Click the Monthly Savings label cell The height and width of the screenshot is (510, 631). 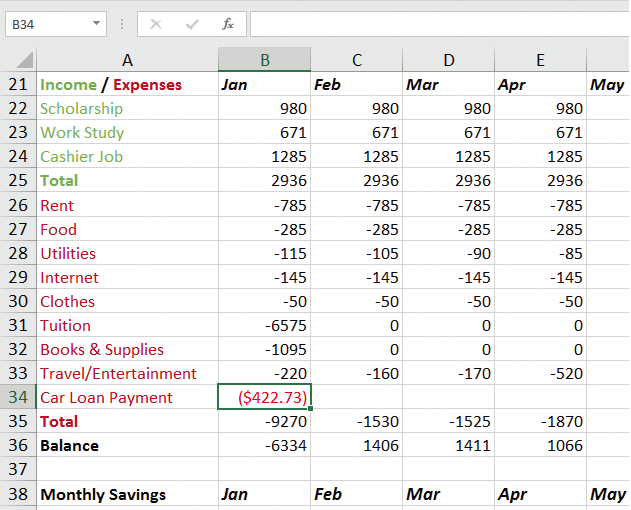click(x=128, y=494)
